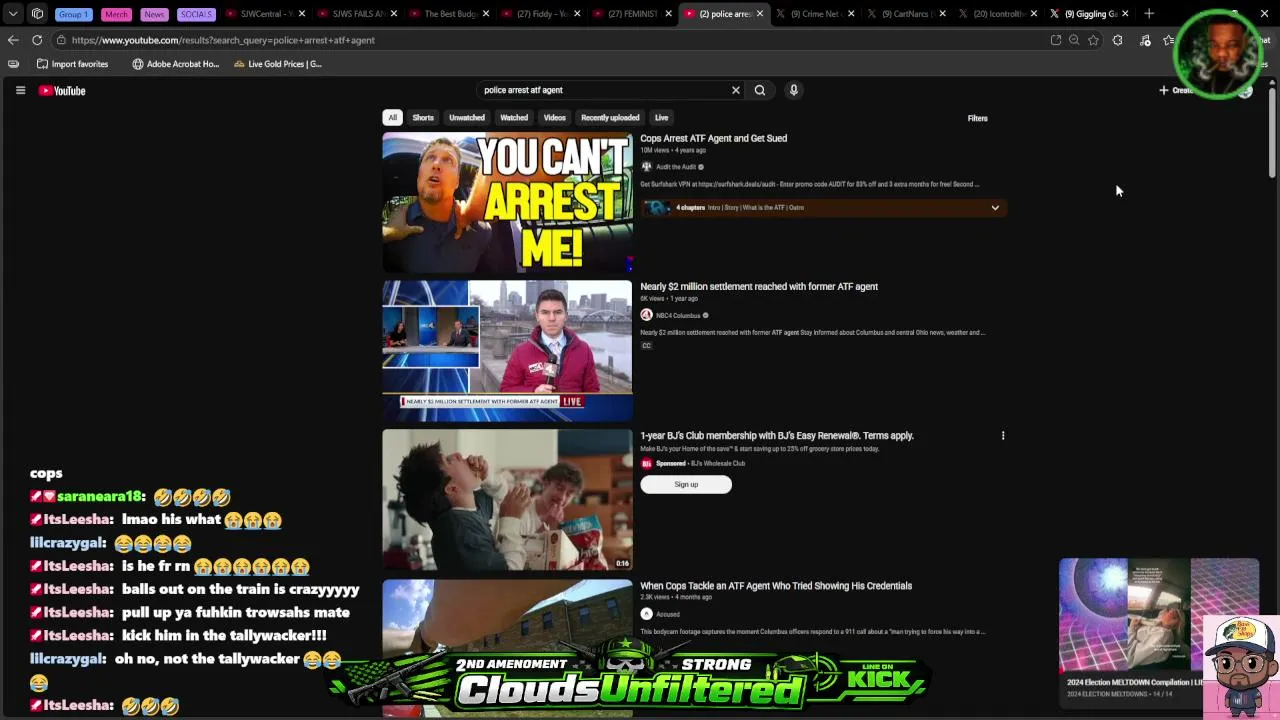Go back with the browser back arrow
The height and width of the screenshot is (720, 1280).
(x=13, y=40)
